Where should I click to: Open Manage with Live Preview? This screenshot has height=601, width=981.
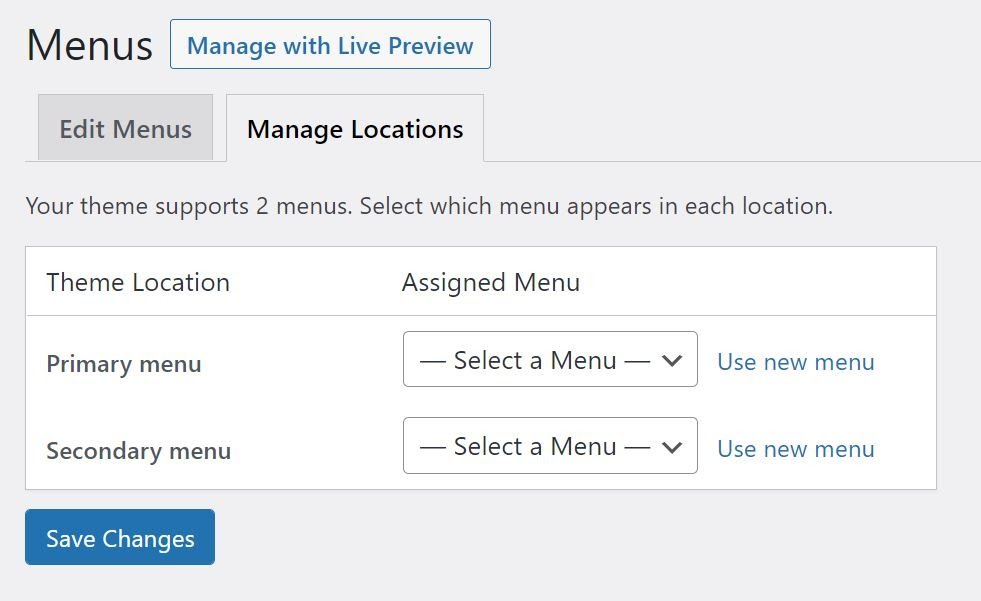[330, 44]
